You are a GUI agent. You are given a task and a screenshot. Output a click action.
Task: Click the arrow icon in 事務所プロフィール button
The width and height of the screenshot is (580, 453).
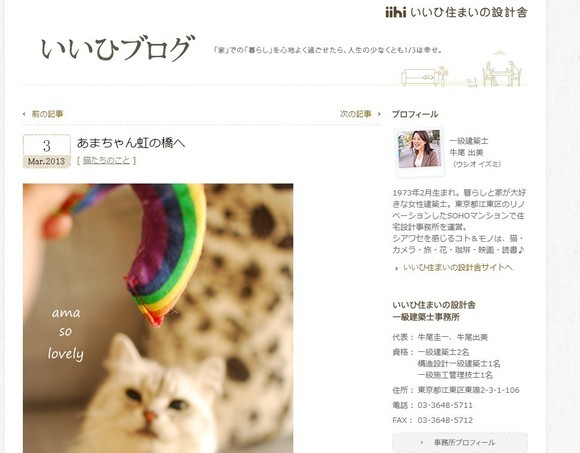[422, 442]
